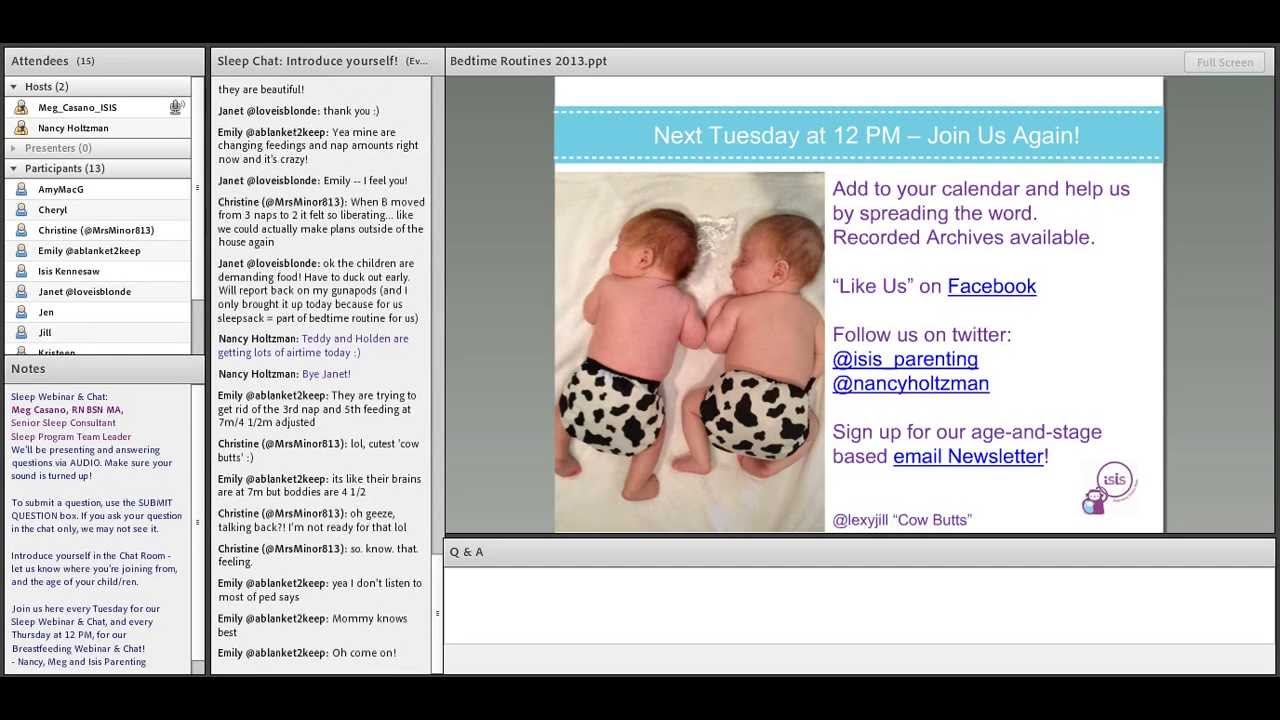This screenshot has width=1280, height=720.
Task: Click Nancy Holtzman's message "Bye Janet!"
Action: (x=326, y=374)
